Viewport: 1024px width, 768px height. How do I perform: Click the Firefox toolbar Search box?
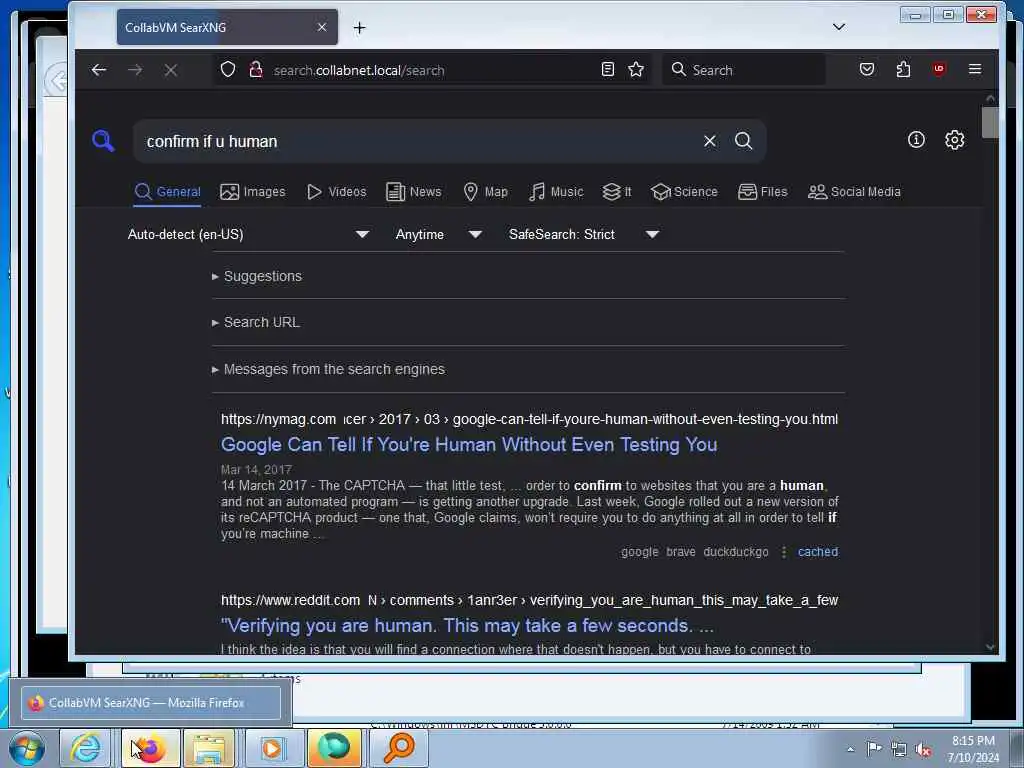click(x=744, y=70)
